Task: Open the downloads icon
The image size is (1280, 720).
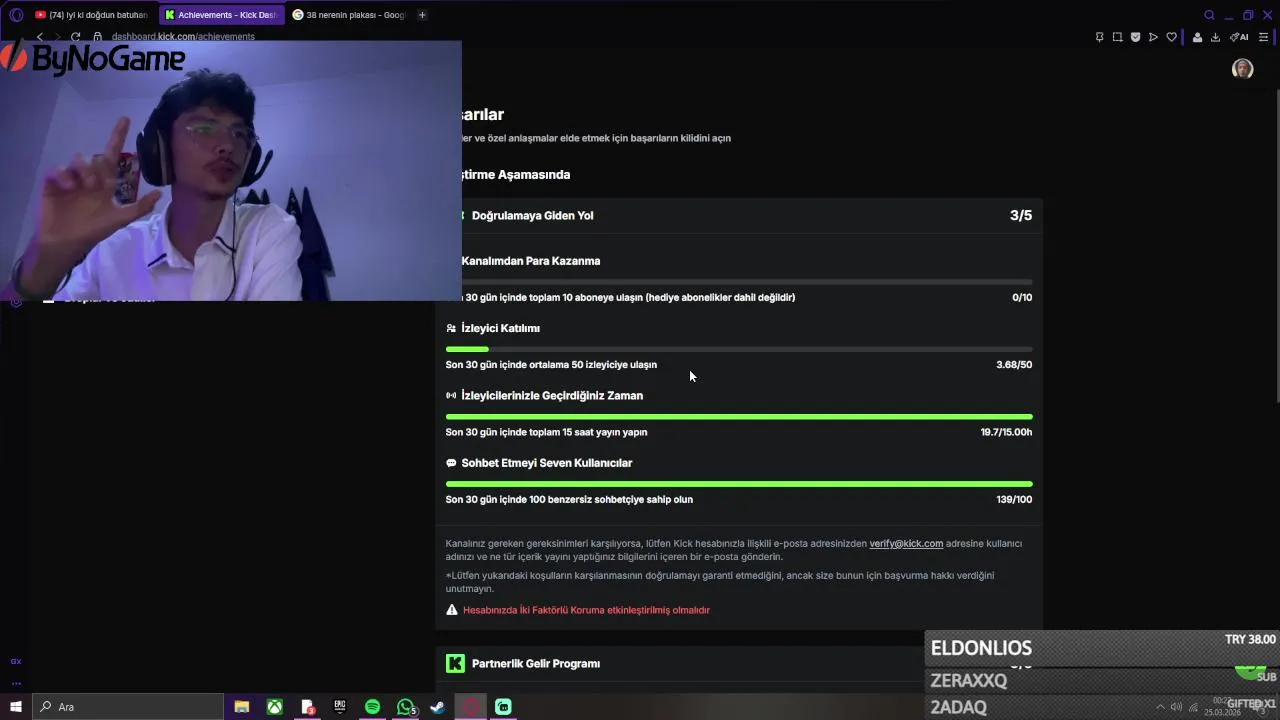Action: click(x=1215, y=37)
